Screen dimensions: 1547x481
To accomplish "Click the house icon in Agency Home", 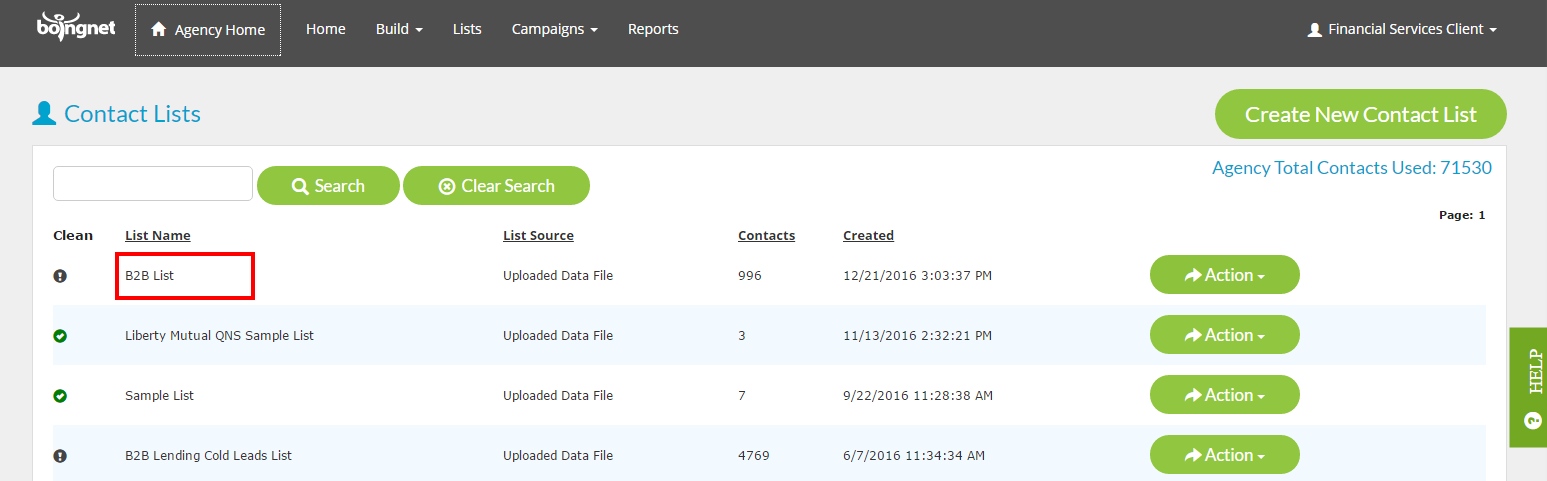I will click(158, 30).
